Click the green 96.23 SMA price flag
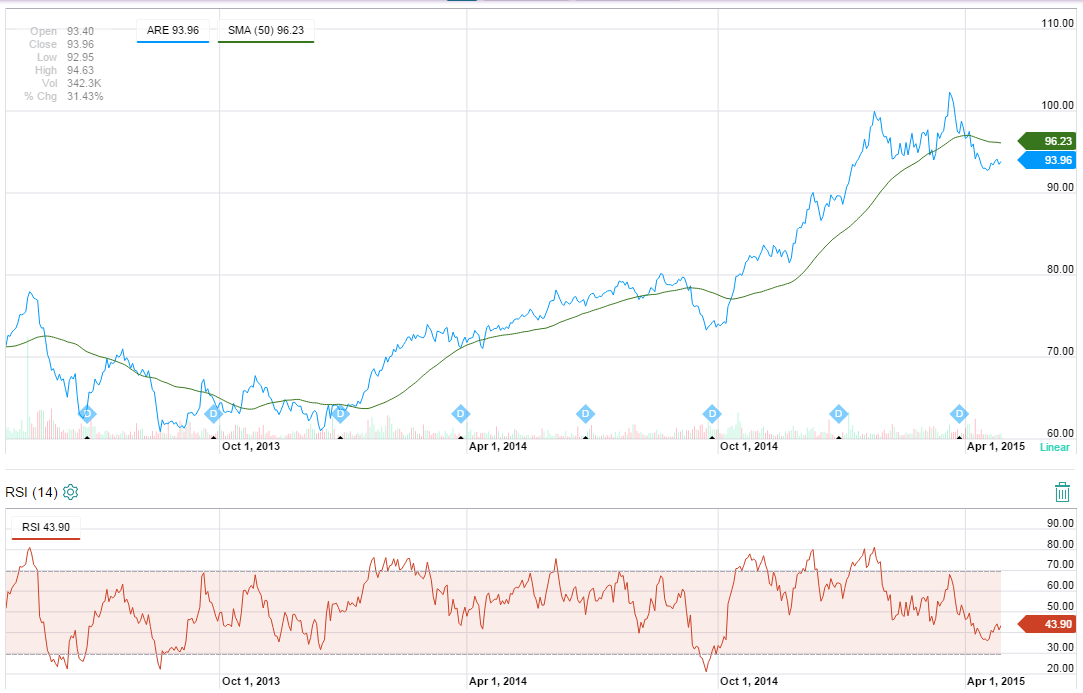 pyautogui.click(x=1046, y=141)
